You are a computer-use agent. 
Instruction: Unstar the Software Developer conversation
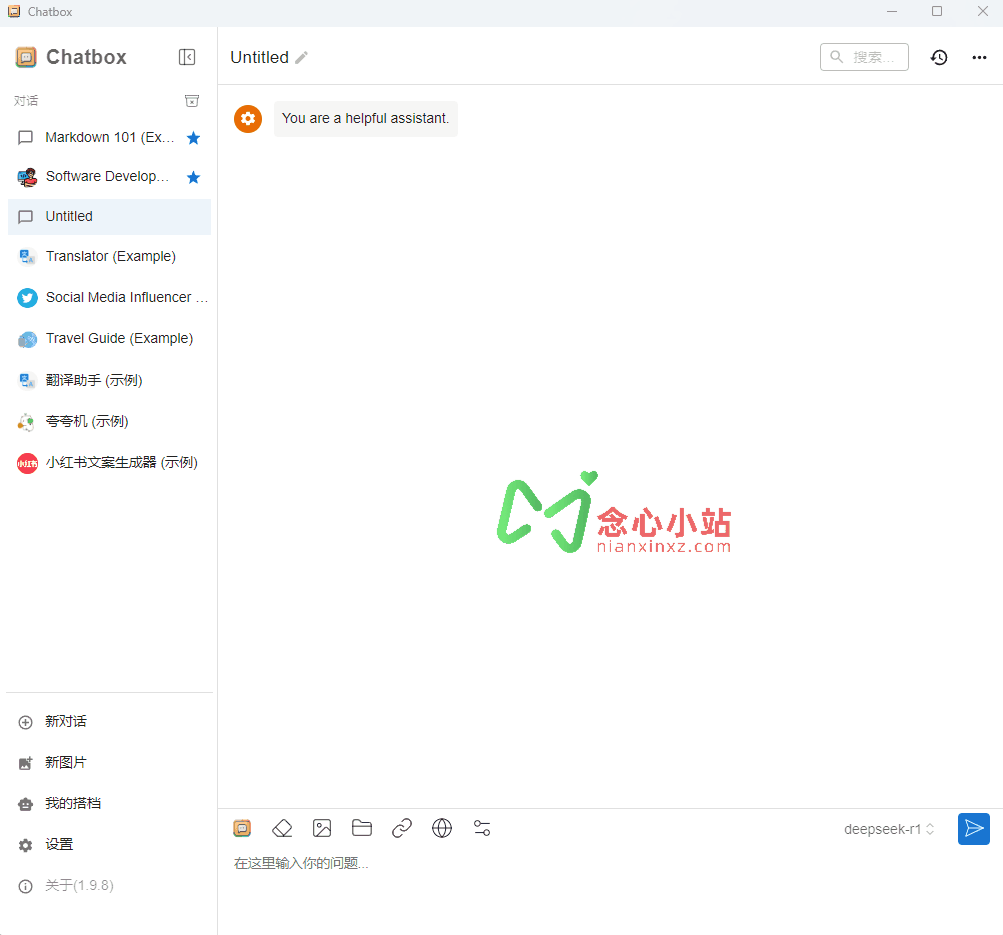(x=193, y=177)
